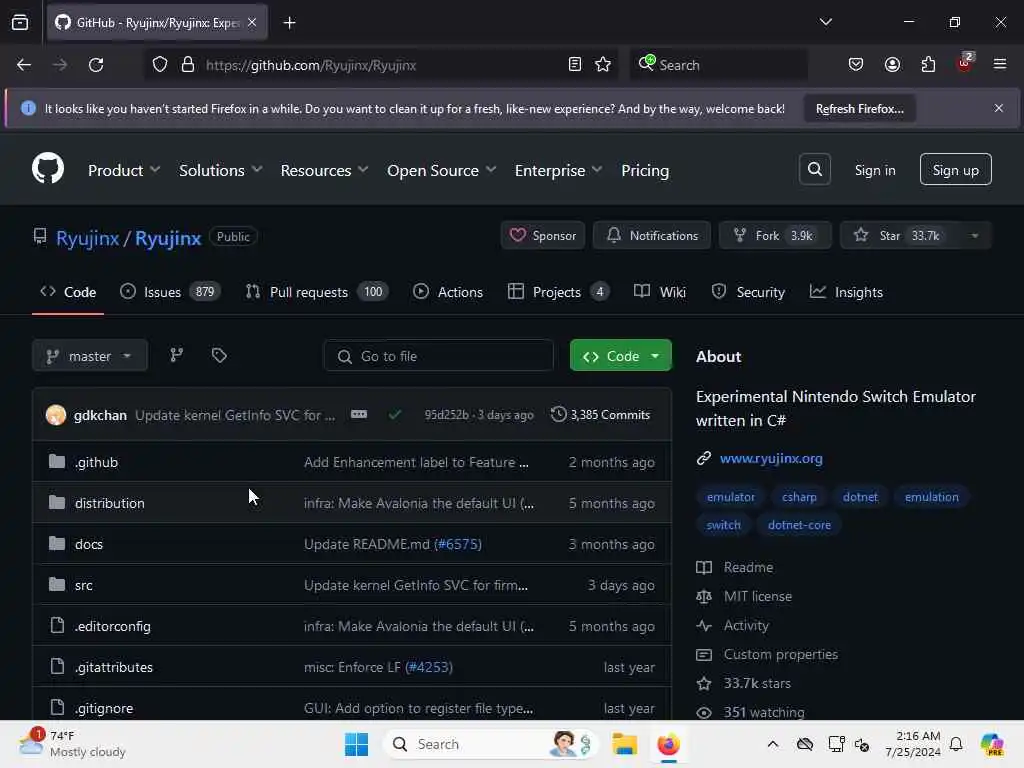Open the .editorconfig file
Screen dimensions: 1024x768
(112, 626)
